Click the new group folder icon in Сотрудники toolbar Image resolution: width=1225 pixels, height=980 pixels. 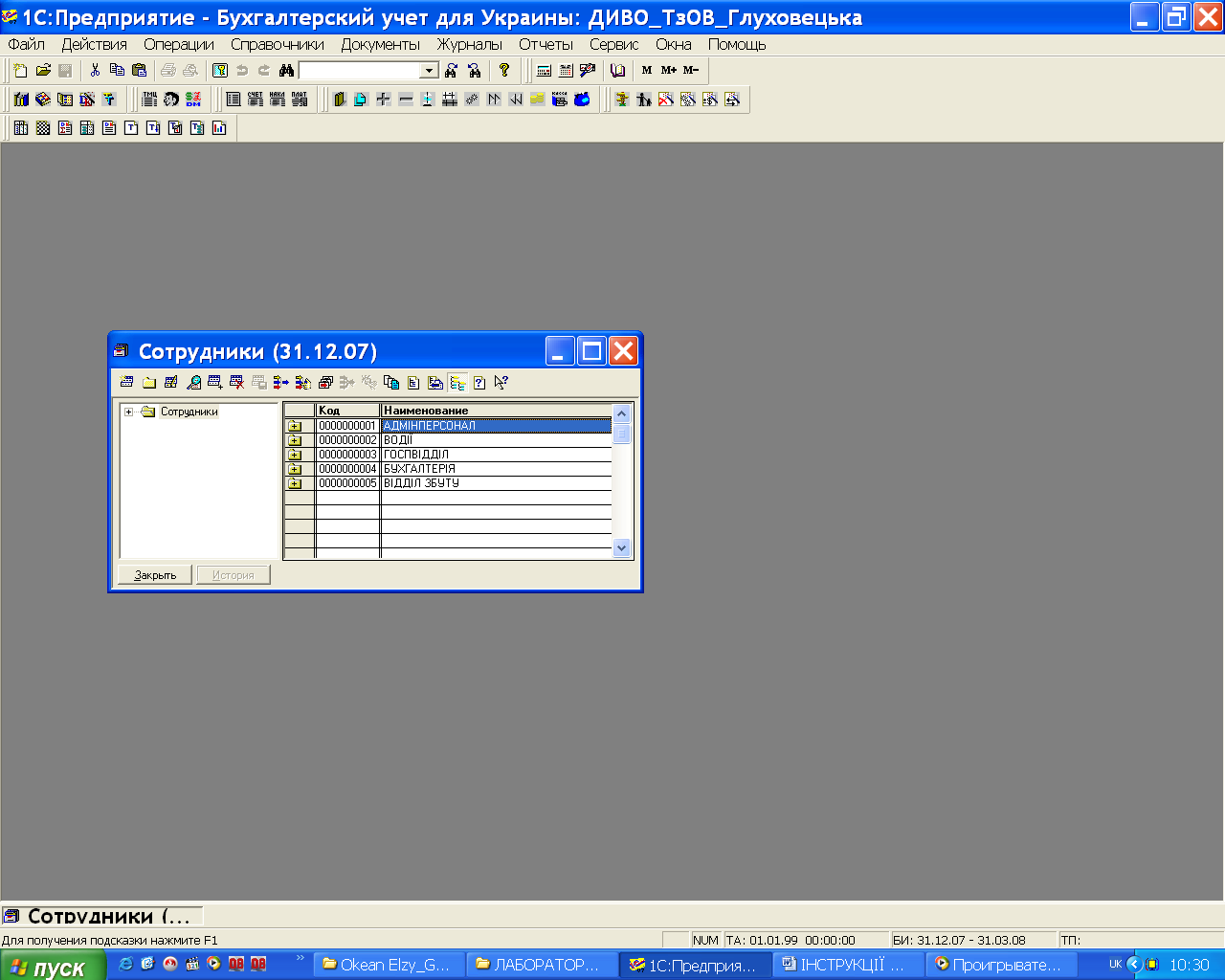[149, 382]
